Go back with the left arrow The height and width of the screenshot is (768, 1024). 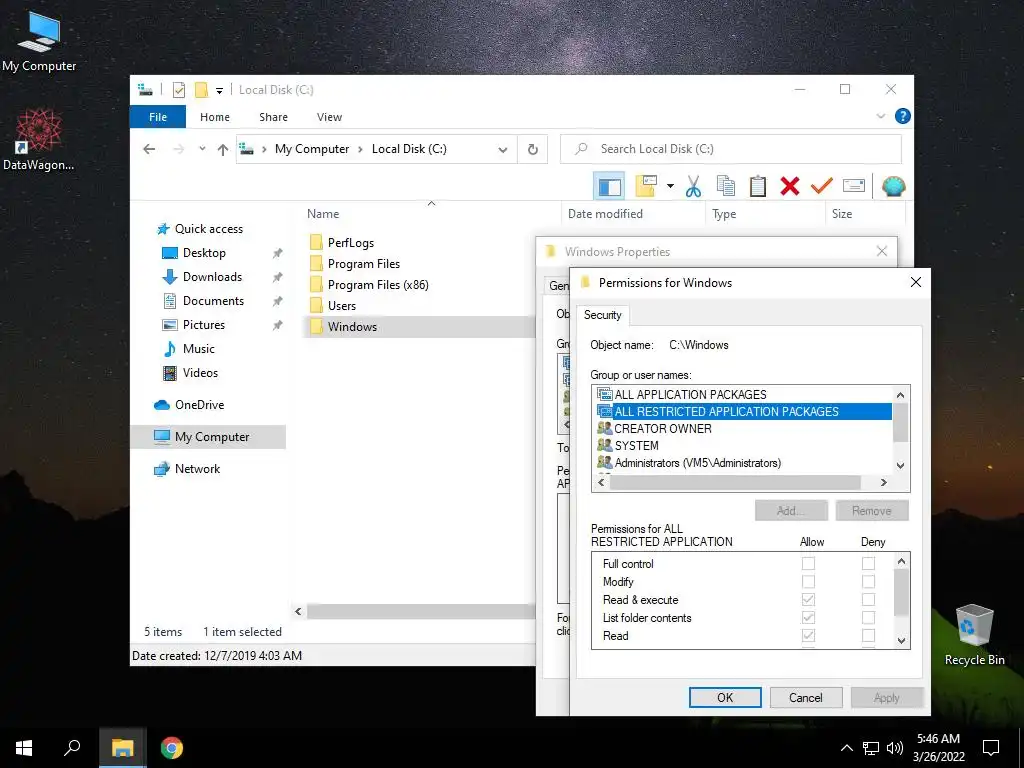point(149,149)
